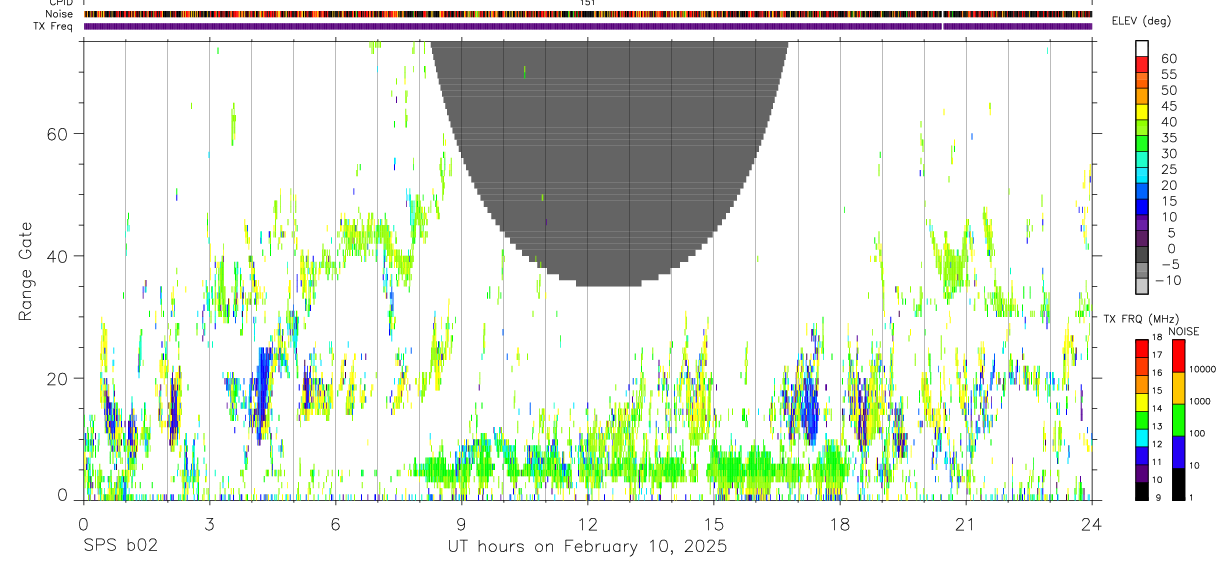Click red top segment of TX FRQ scale

pos(1142,348)
